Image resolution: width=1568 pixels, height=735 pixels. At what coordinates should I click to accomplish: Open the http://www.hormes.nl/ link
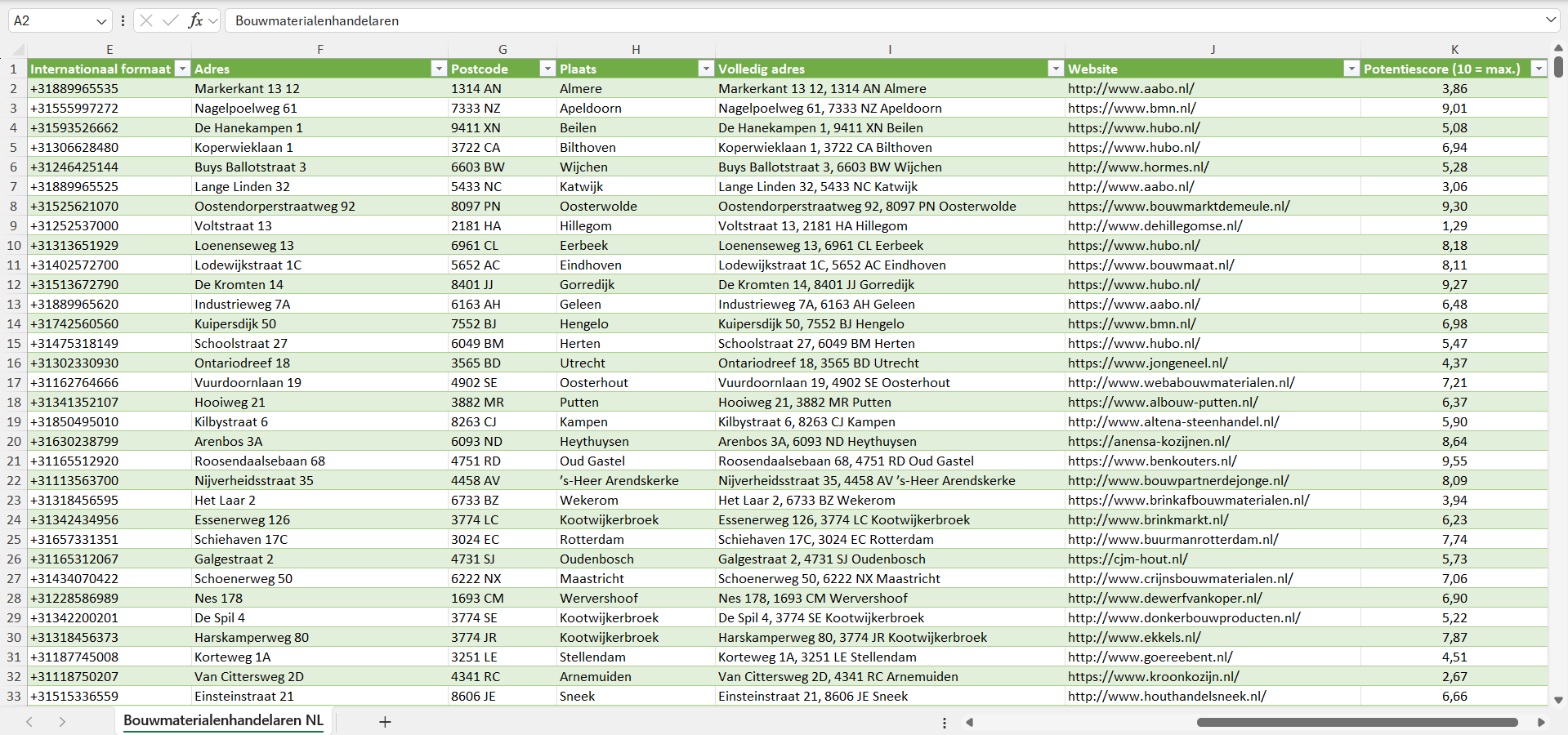(1137, 167)
